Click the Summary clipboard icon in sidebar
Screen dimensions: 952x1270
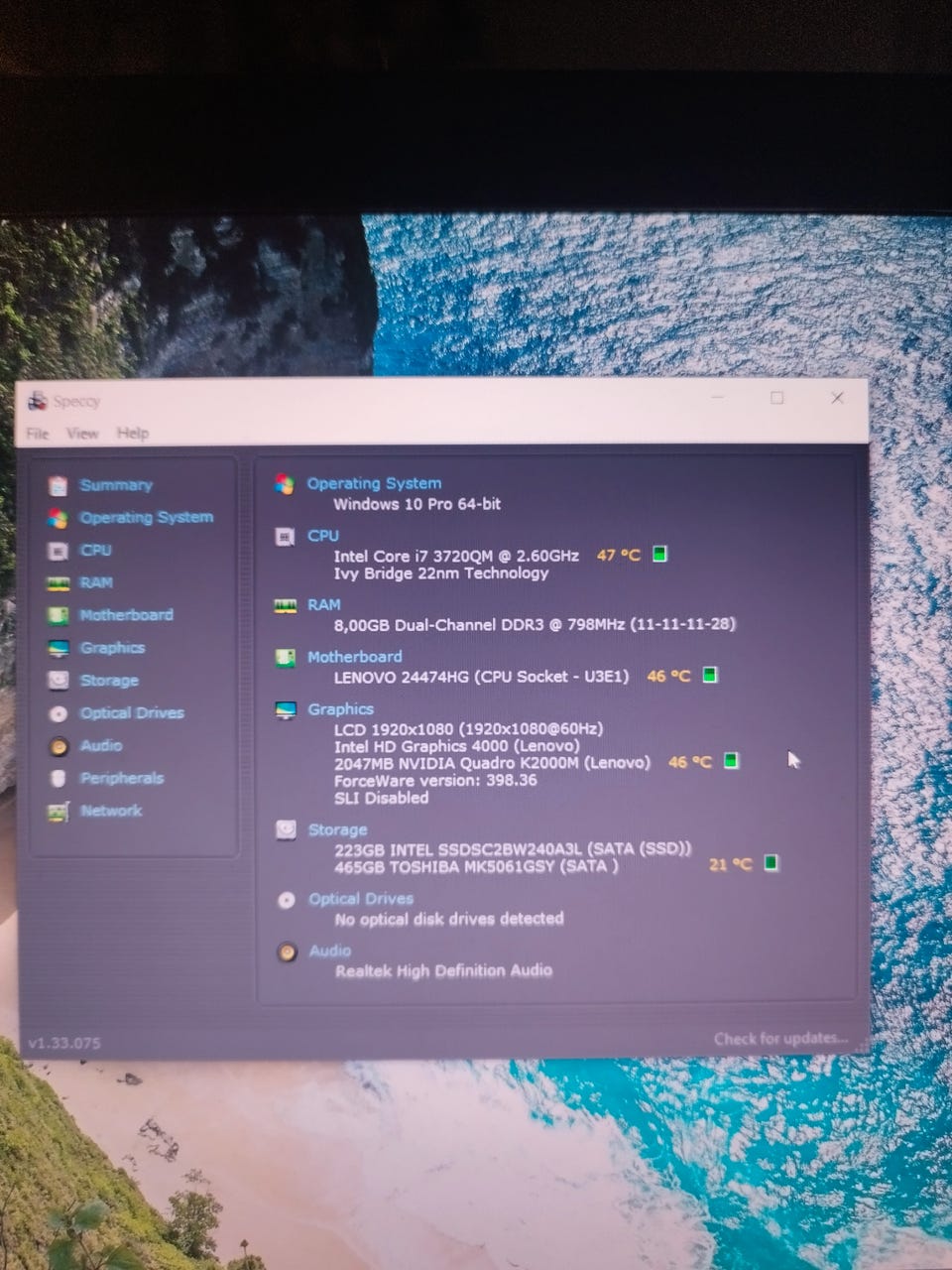tap(59, 485)
